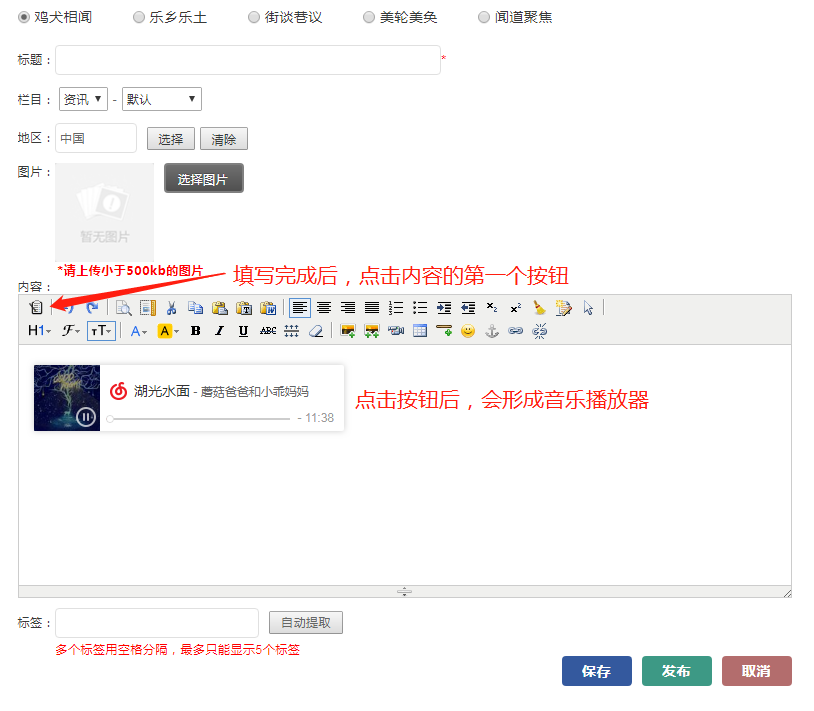
Task: Apply italic formatting
Action: click(x=219, y=331)
